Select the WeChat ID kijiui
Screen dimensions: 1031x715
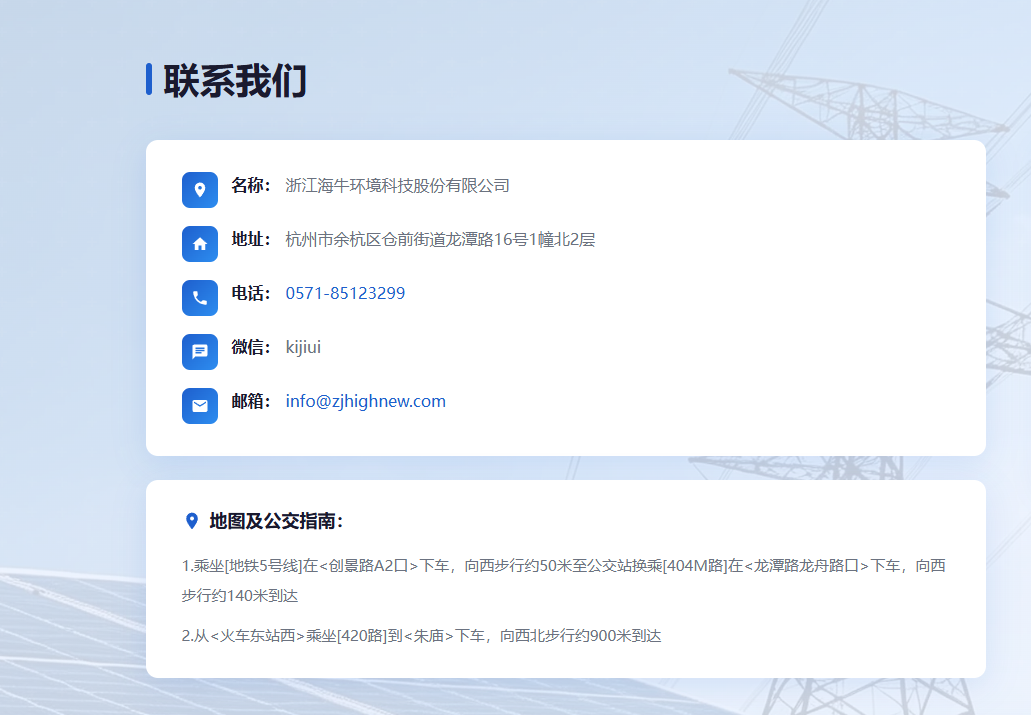(x=303, y=347)
